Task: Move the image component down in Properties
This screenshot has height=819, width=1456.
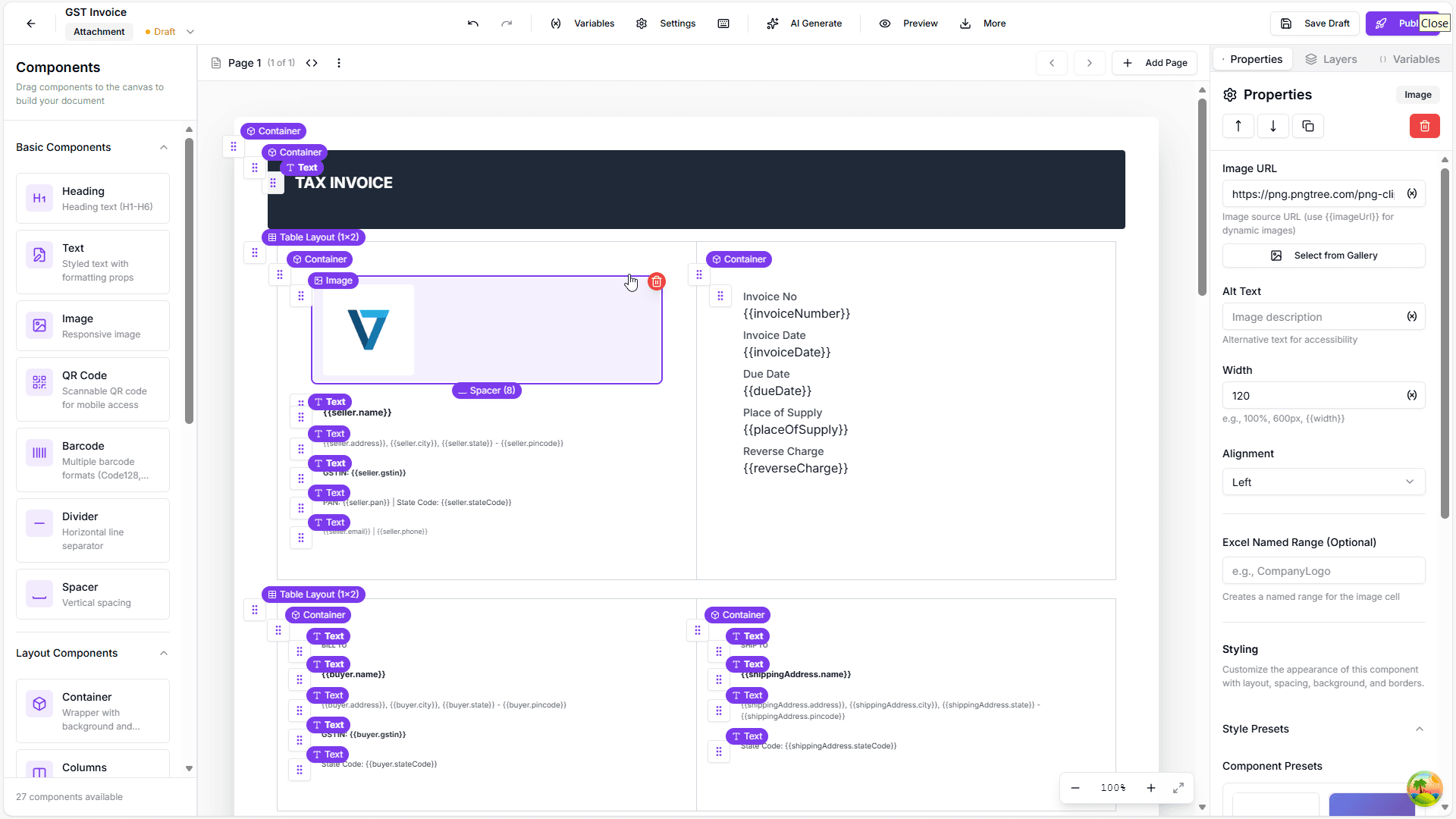Action: (1272, 126)
